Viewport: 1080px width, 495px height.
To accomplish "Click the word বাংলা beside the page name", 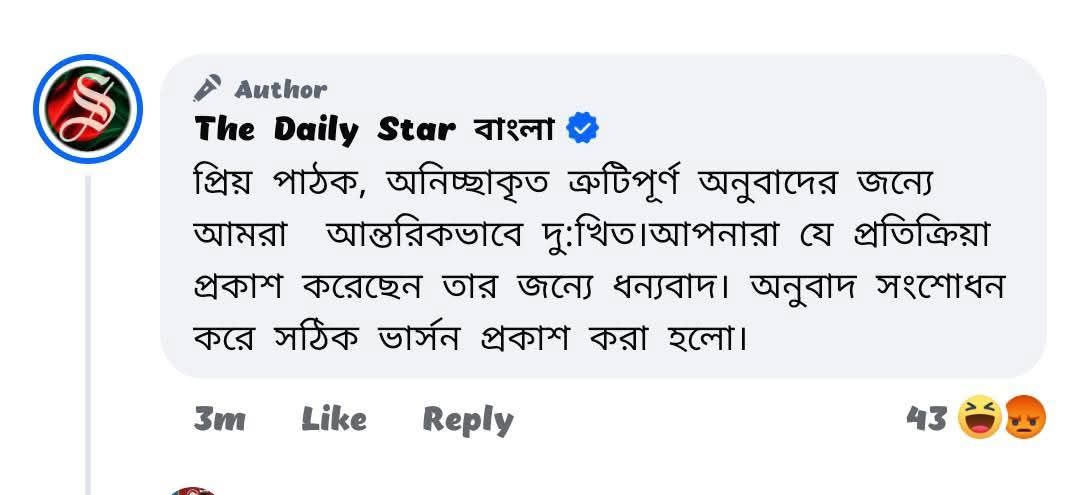I will coord(514,129).
